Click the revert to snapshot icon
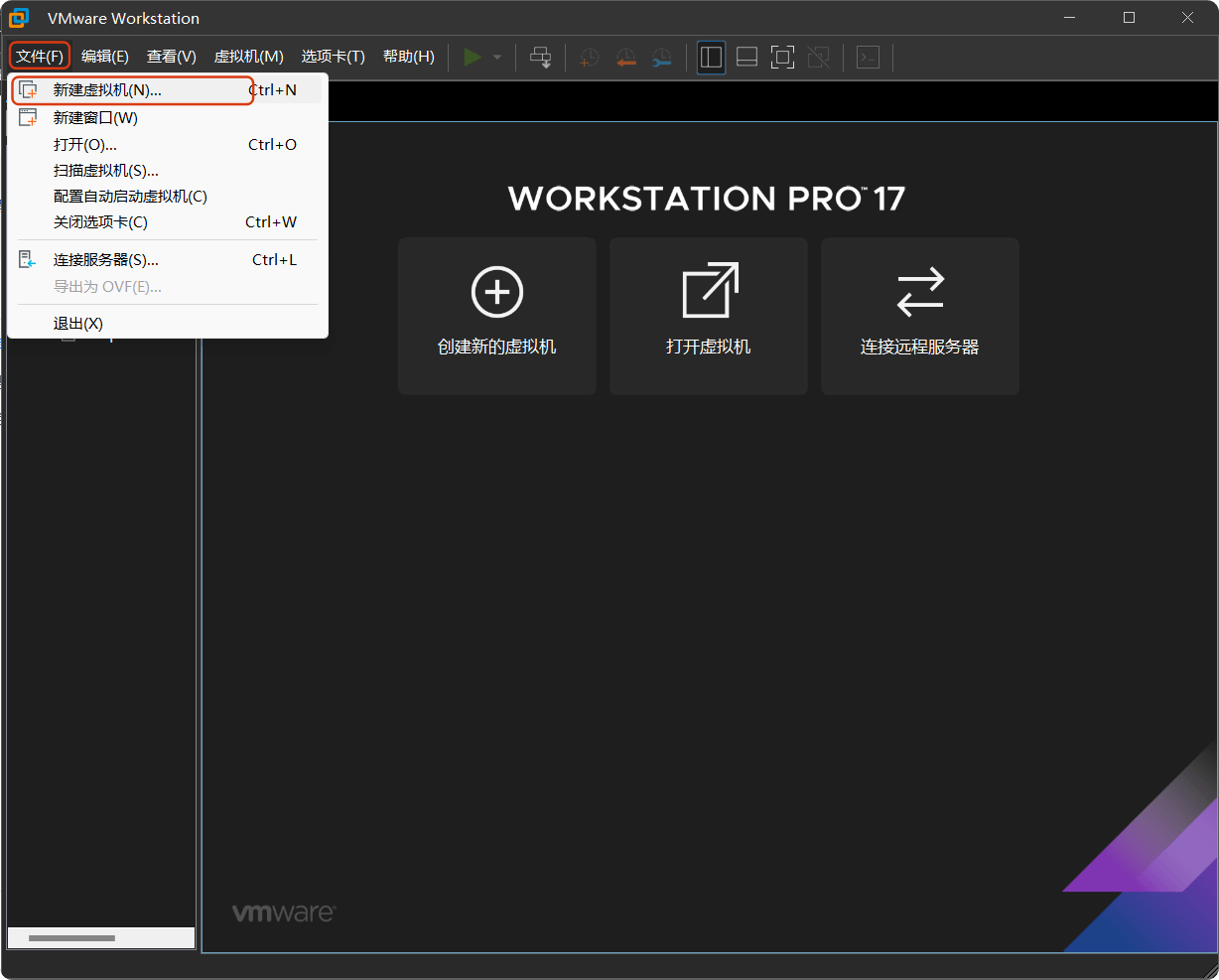1219x980 pixels. pos(625,58)
